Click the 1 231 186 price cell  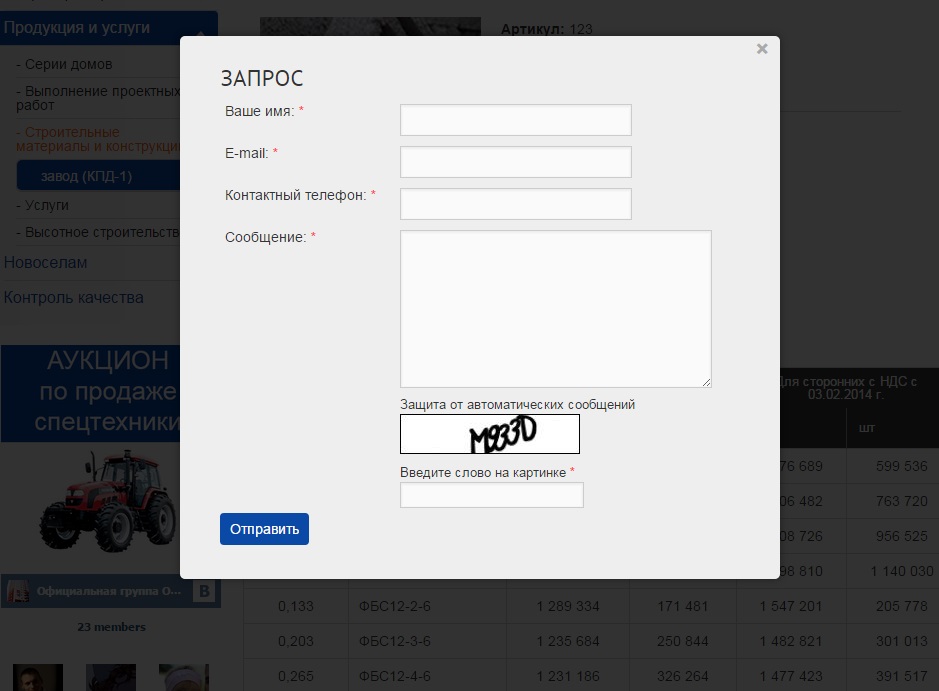(x=568, y=676)
